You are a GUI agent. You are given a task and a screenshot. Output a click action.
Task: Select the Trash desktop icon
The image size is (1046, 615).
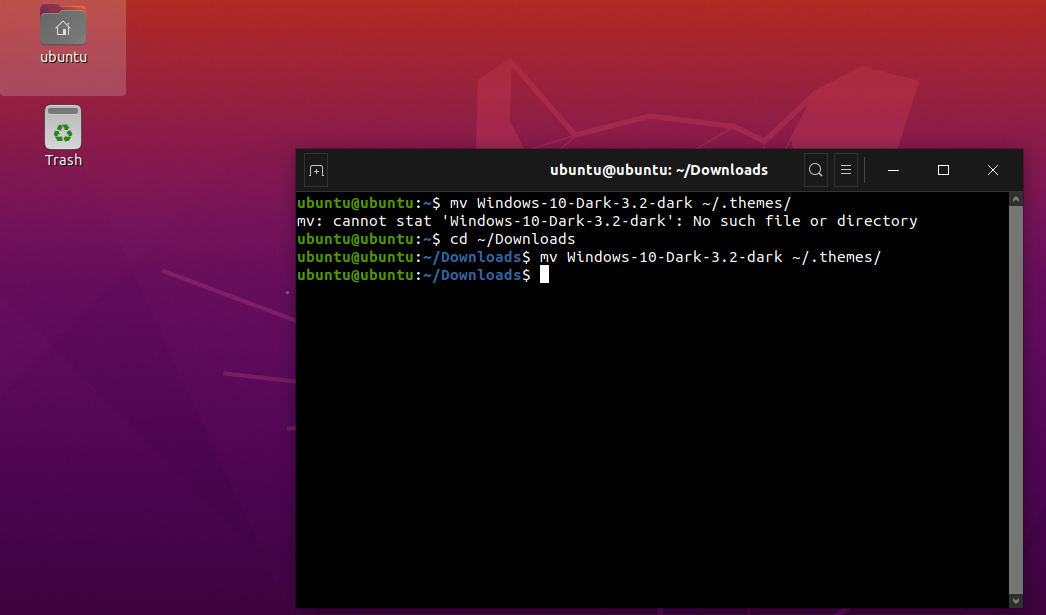pyautogui.click(x=63, y=127)
